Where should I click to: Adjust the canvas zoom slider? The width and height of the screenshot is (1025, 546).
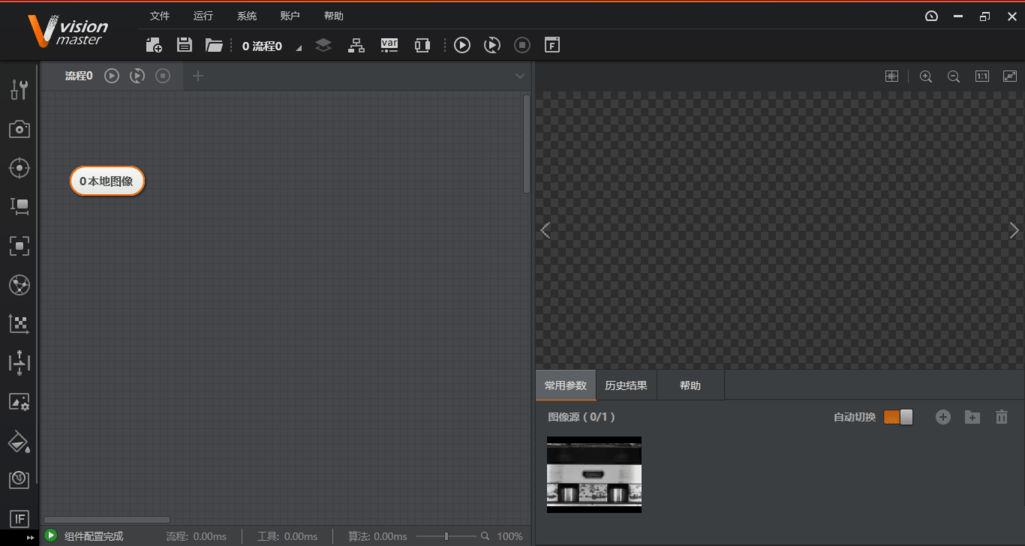[x=446, y=537]
